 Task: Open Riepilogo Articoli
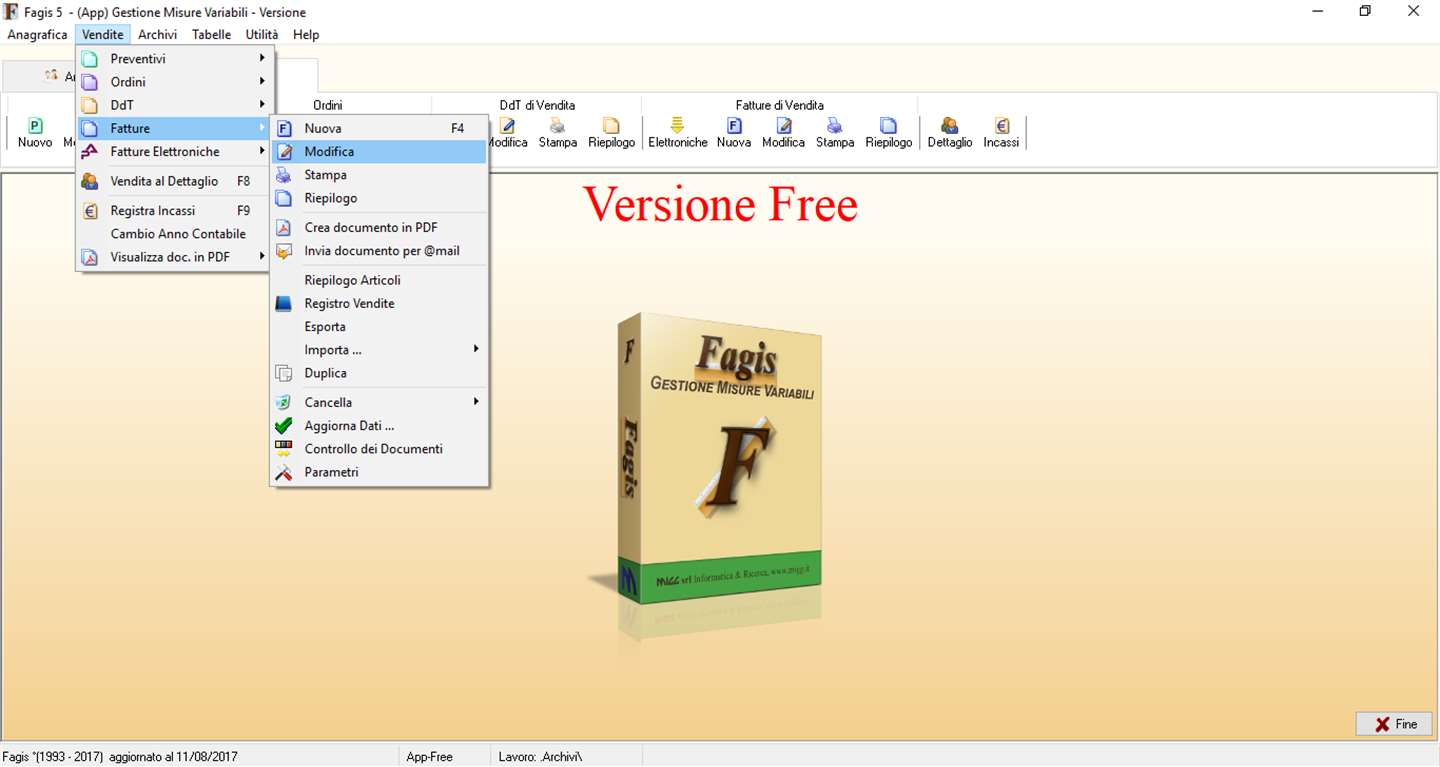(379, 280)
